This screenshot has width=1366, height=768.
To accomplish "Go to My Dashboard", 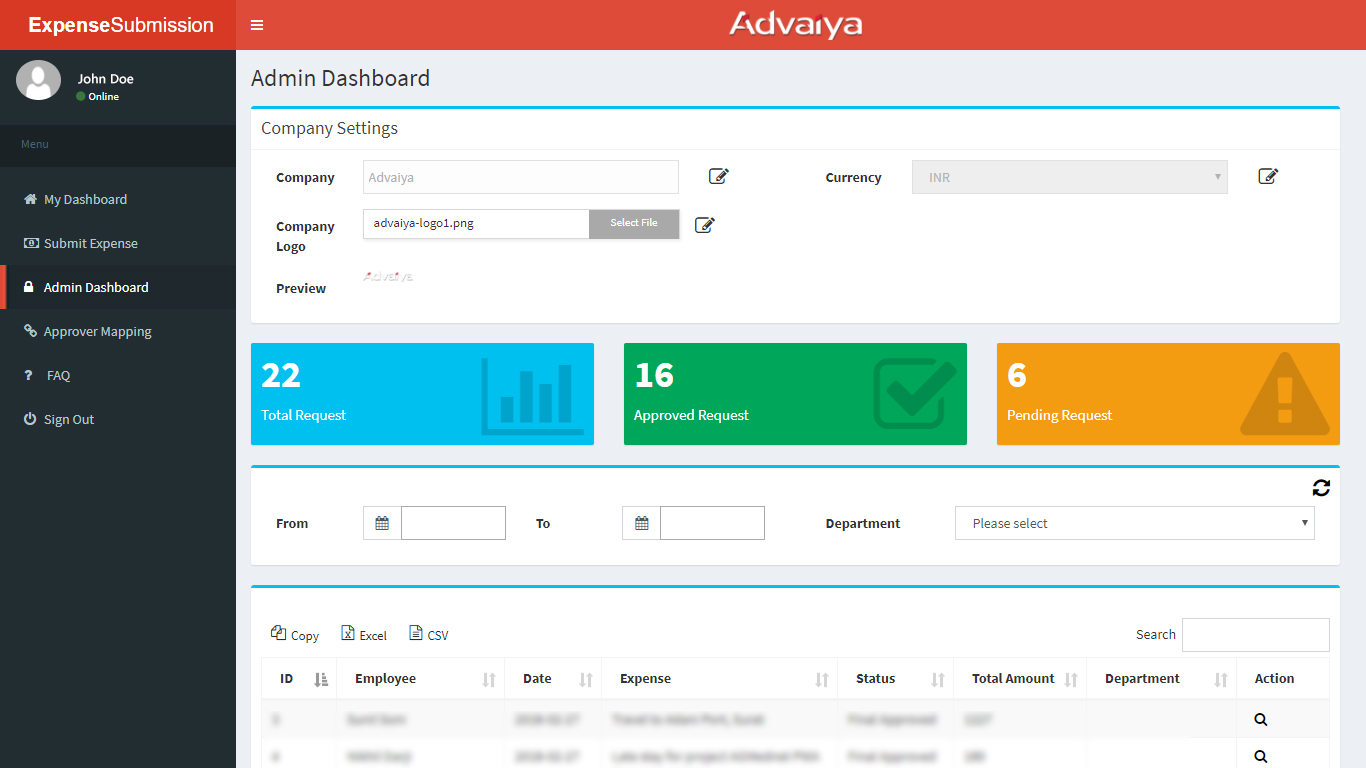I will pos(118,199).
